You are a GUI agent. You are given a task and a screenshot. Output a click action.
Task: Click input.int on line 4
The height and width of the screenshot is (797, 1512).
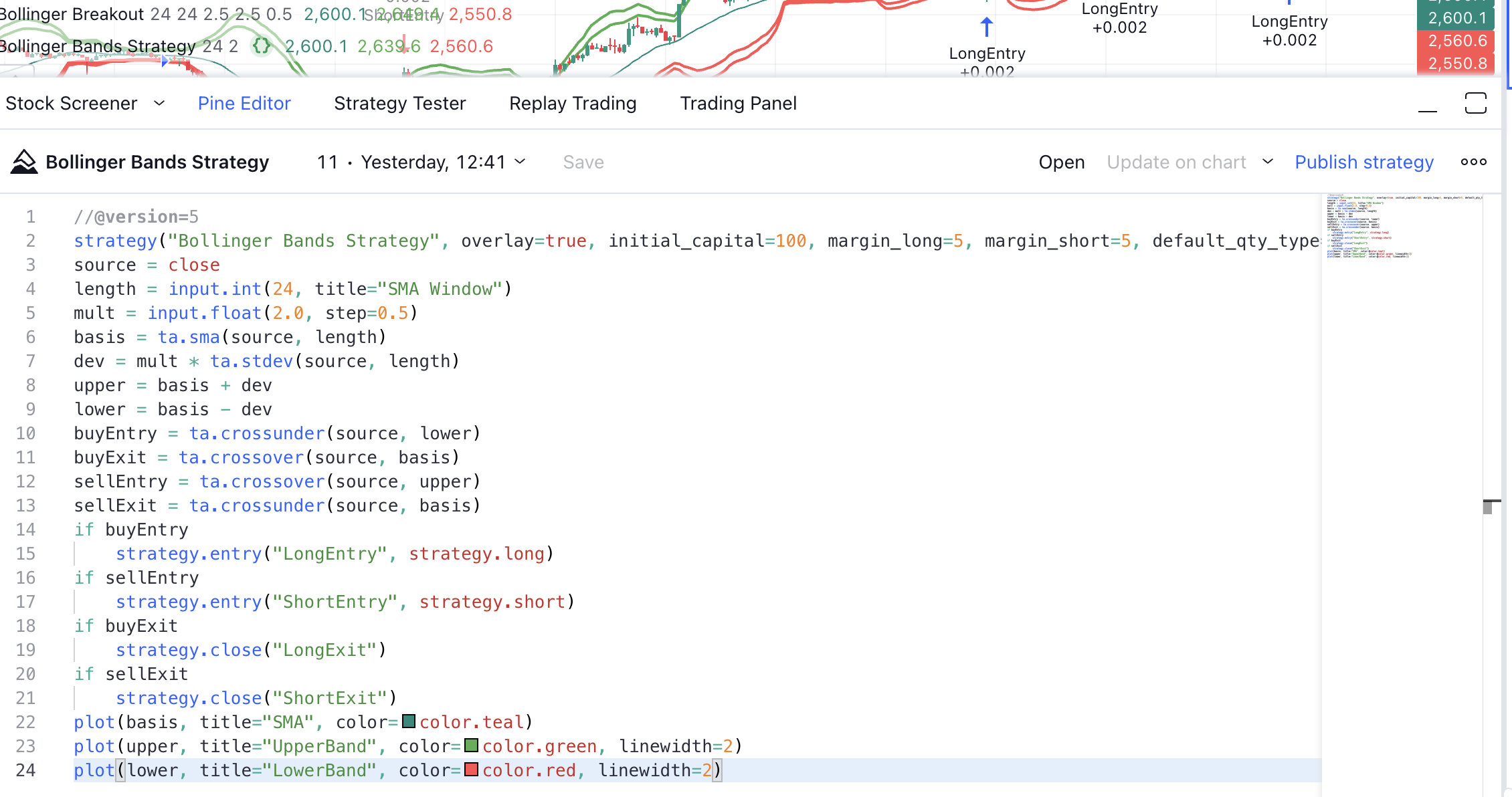pyautogui.click(x=215, y=289)
